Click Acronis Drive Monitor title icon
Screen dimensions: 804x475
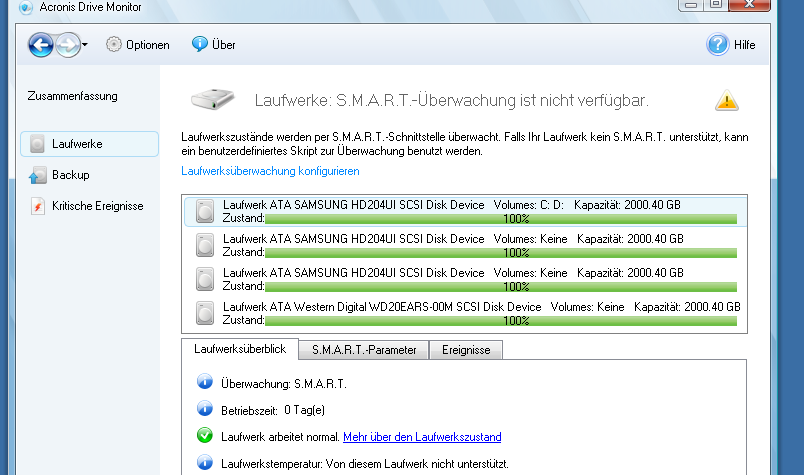26,7
